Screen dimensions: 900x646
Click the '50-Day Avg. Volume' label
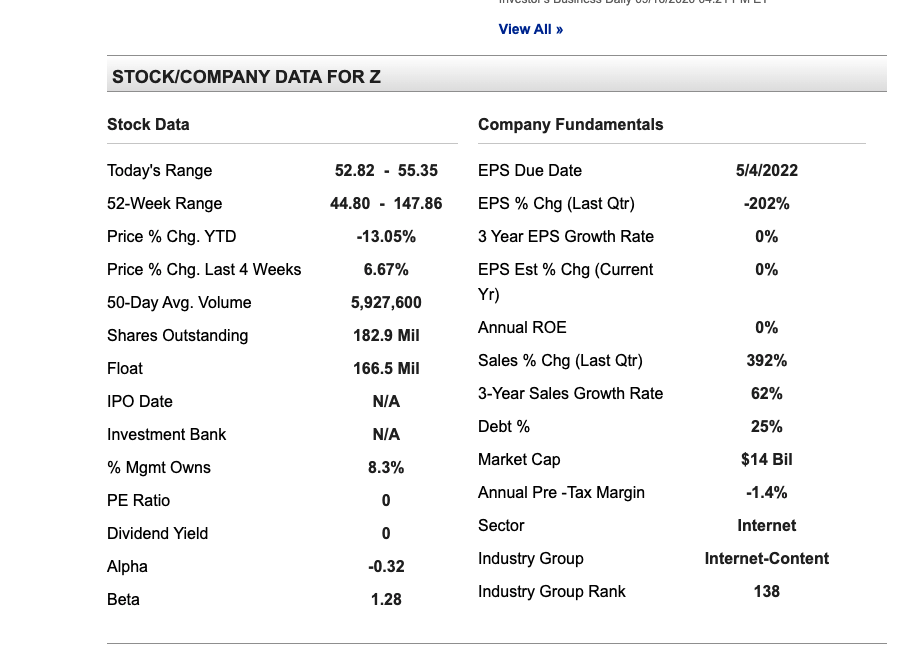(x=179, y=303)
